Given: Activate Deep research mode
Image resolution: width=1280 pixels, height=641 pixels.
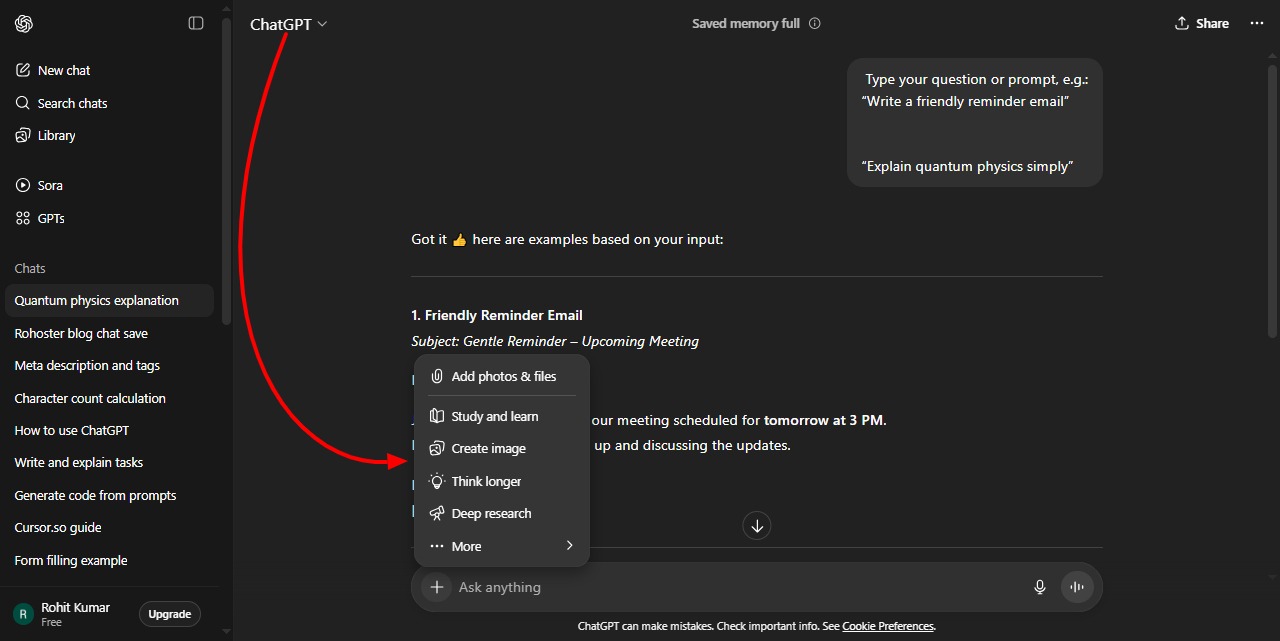Looking at the screenshot, I should coord(491,513).
